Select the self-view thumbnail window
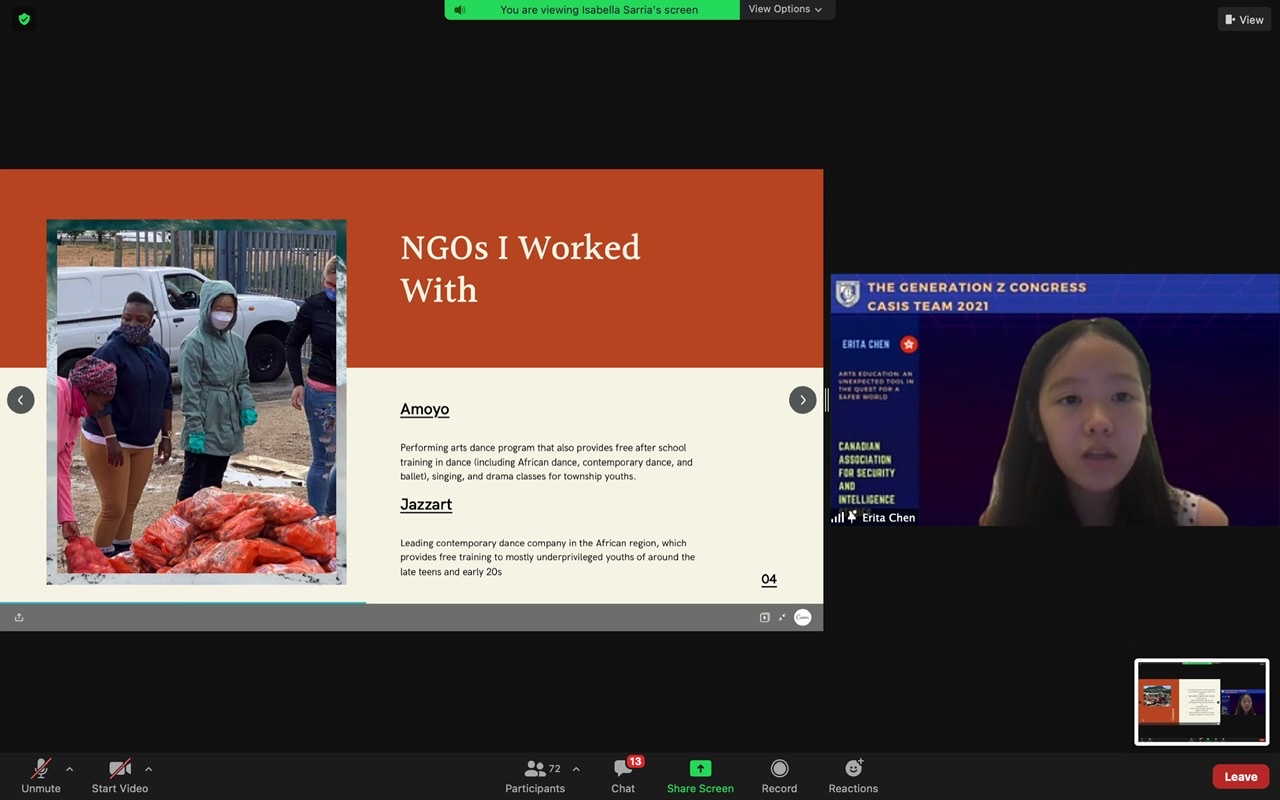The width and height of the screenshot is (1280, 800). click(1201, 702)
